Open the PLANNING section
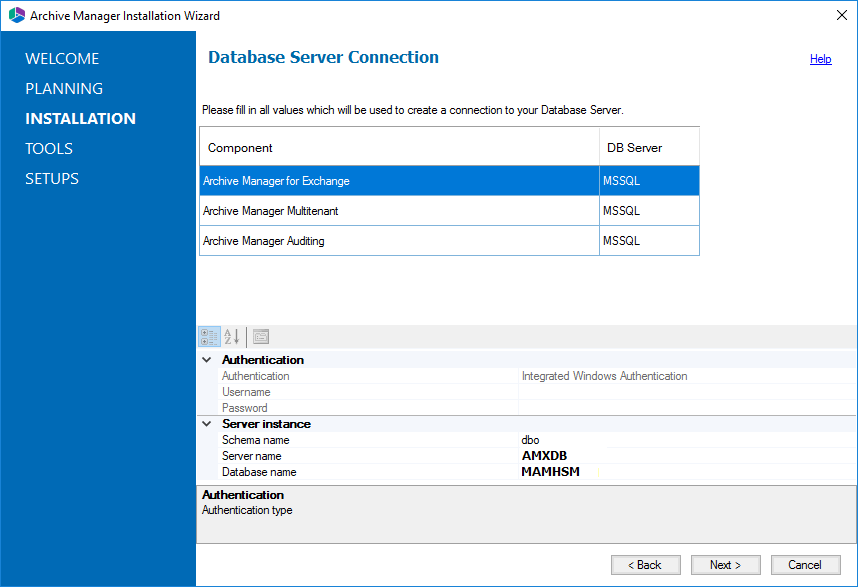858x587 pixels. (x=64, y=88)
